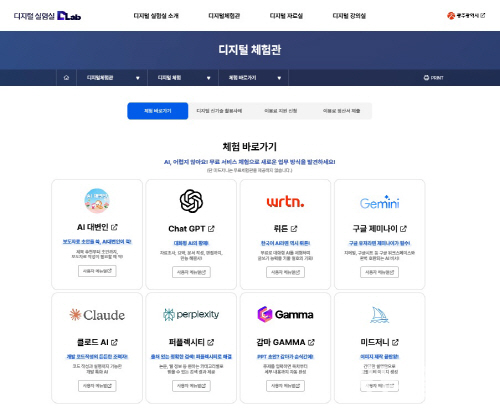Select the Midjourney sailboat icon
This screenshot has height=418, width=500.
(x=379, y=315)
